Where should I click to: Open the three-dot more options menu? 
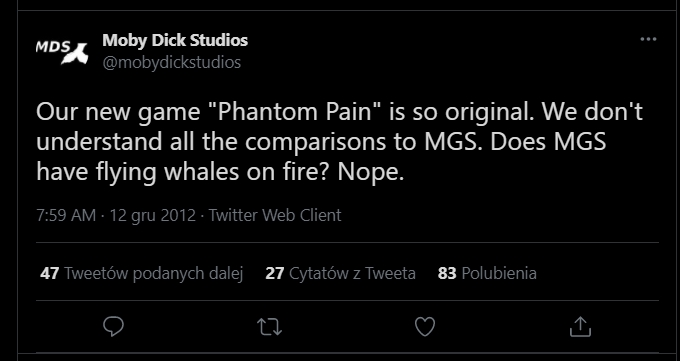click(648, 39)
